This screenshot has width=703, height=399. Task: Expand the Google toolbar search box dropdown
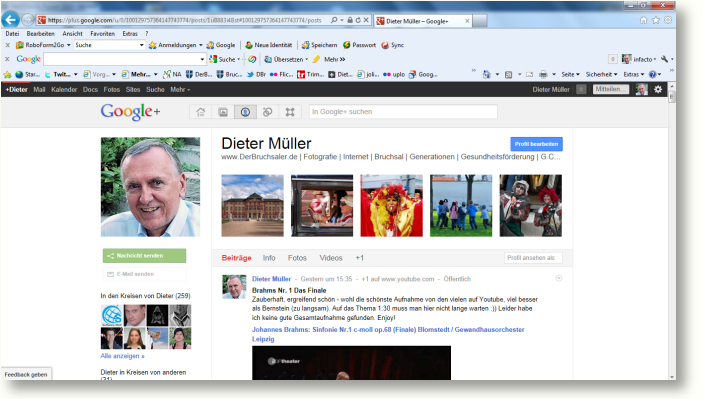(202, 59)
